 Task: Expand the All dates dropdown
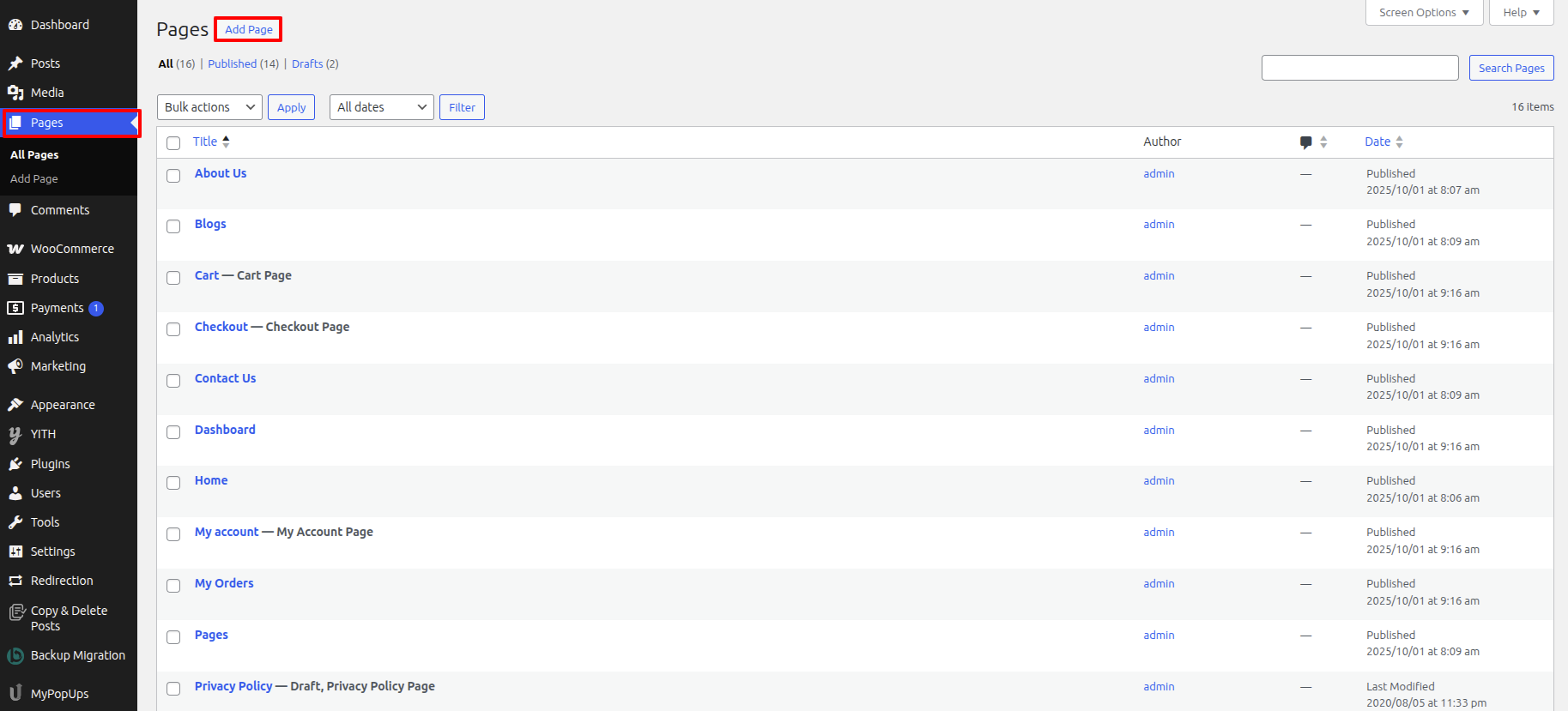click(381, 107)
